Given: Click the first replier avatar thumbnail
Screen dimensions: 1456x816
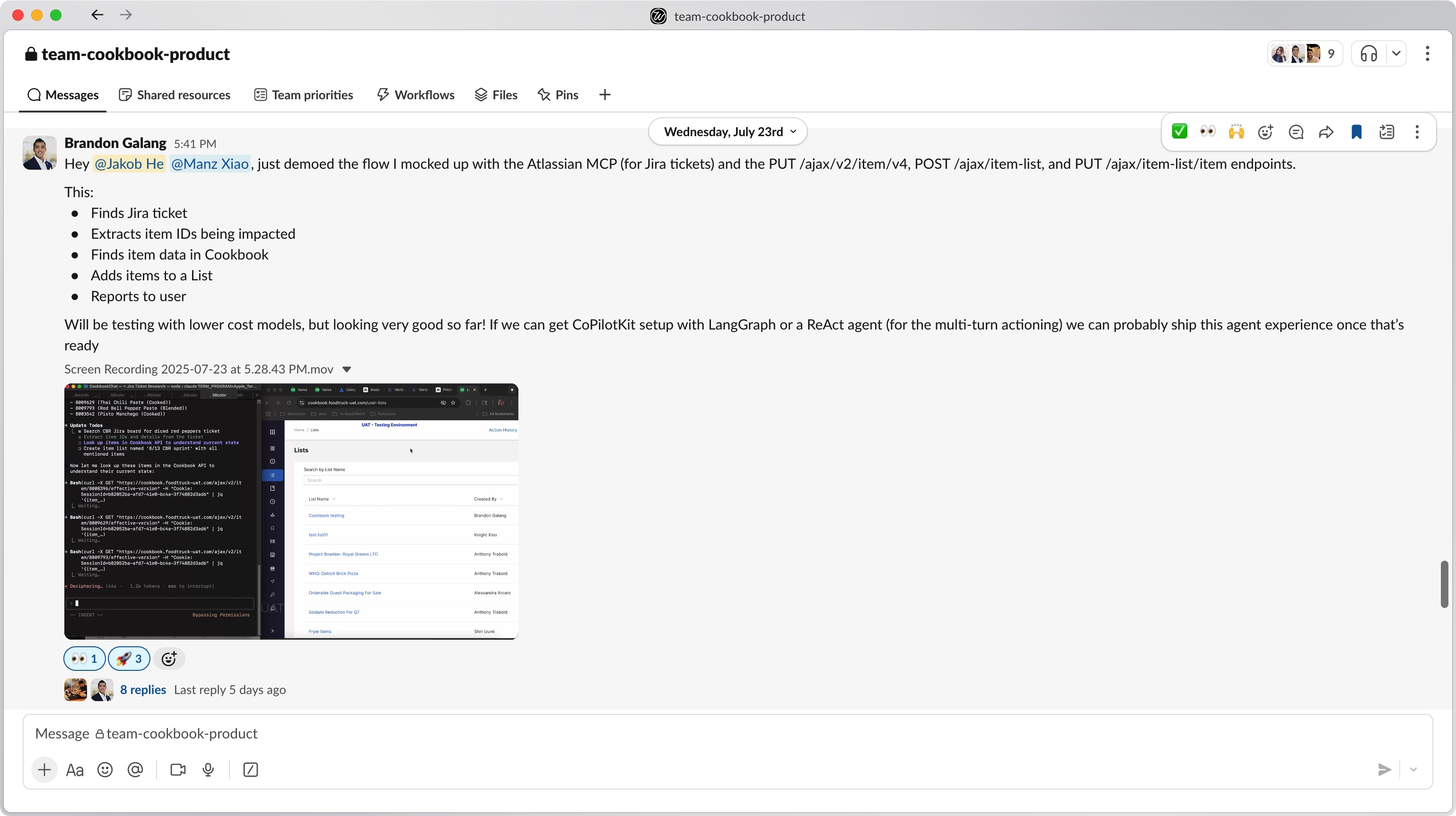Looking at the screenshot, I should [76, 689].
